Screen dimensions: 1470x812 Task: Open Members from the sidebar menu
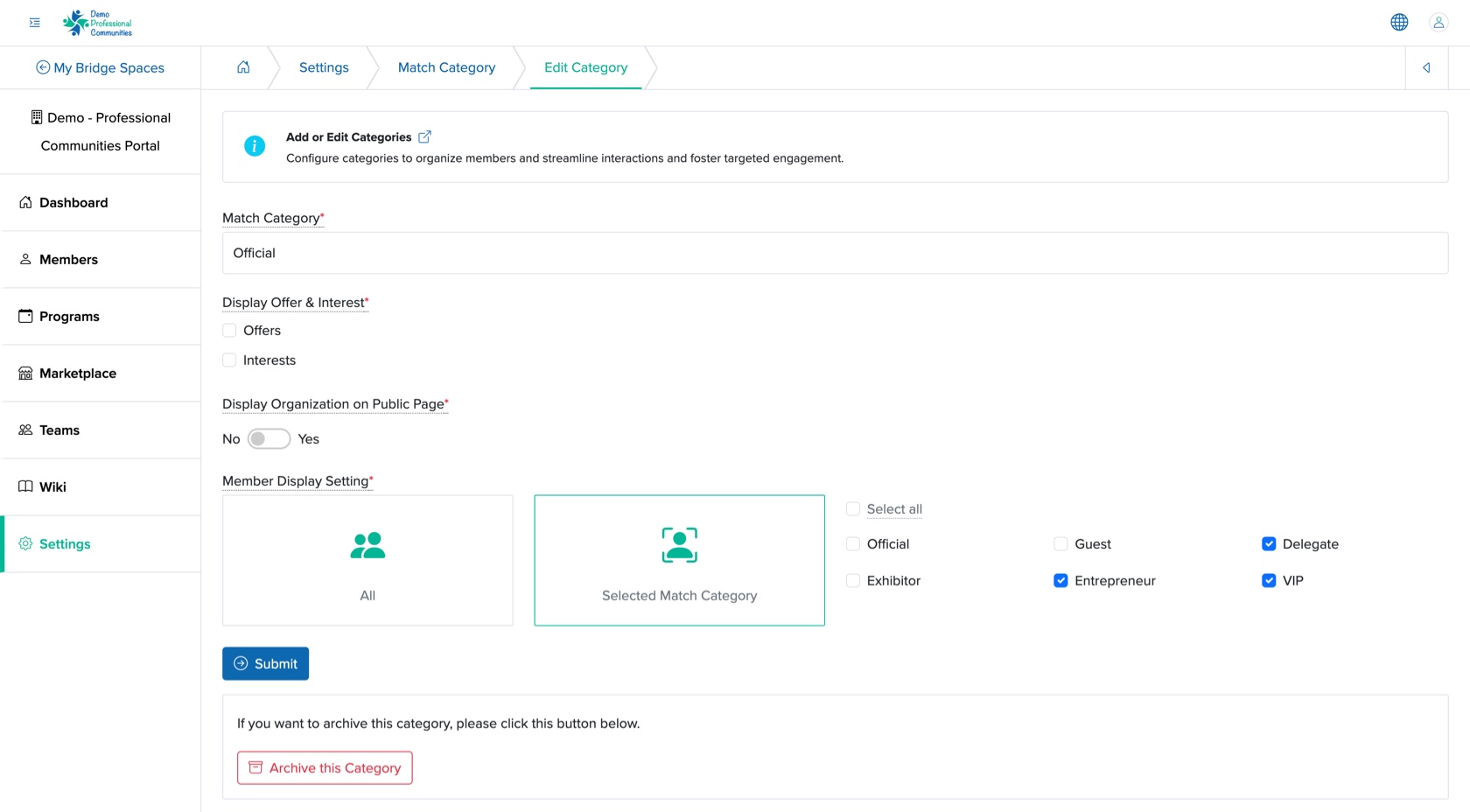click(x=101, y=259)
